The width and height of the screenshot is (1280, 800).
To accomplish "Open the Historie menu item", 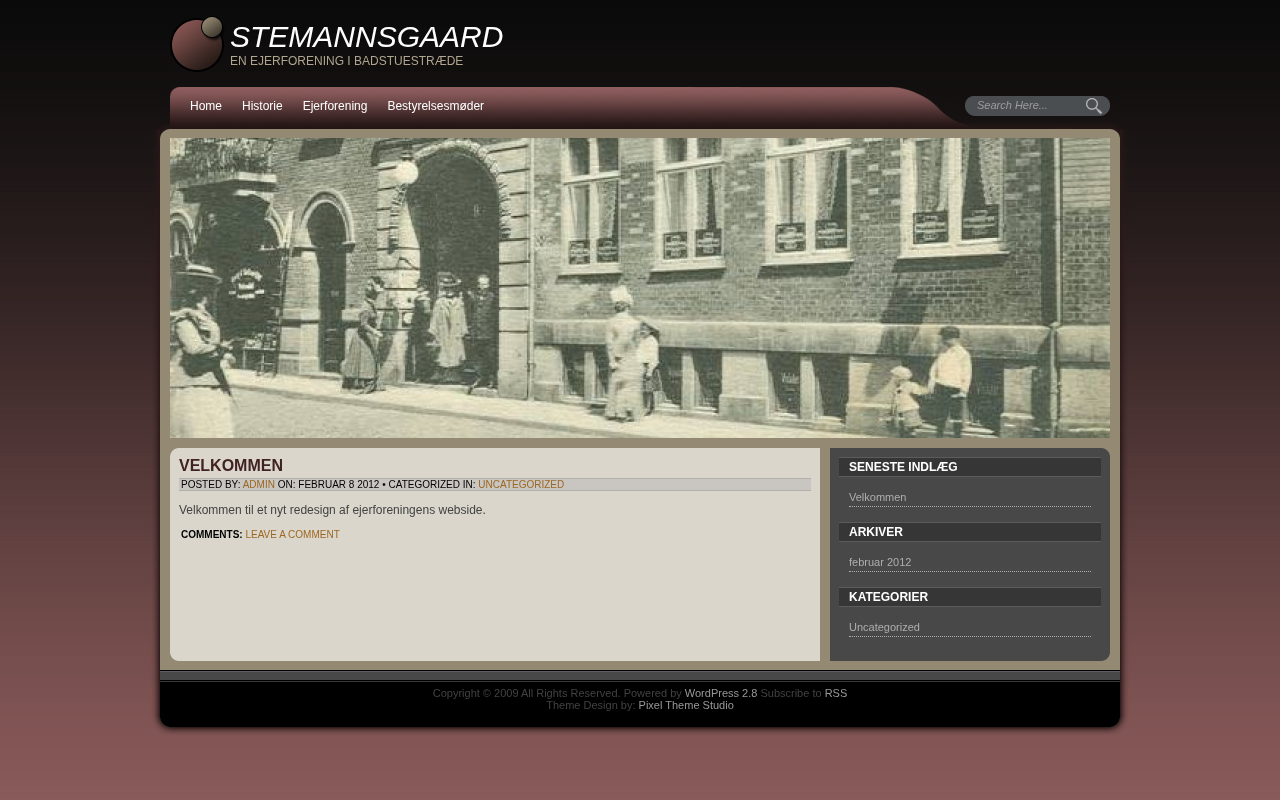I will pyautogui.click(x=262, y=106).
